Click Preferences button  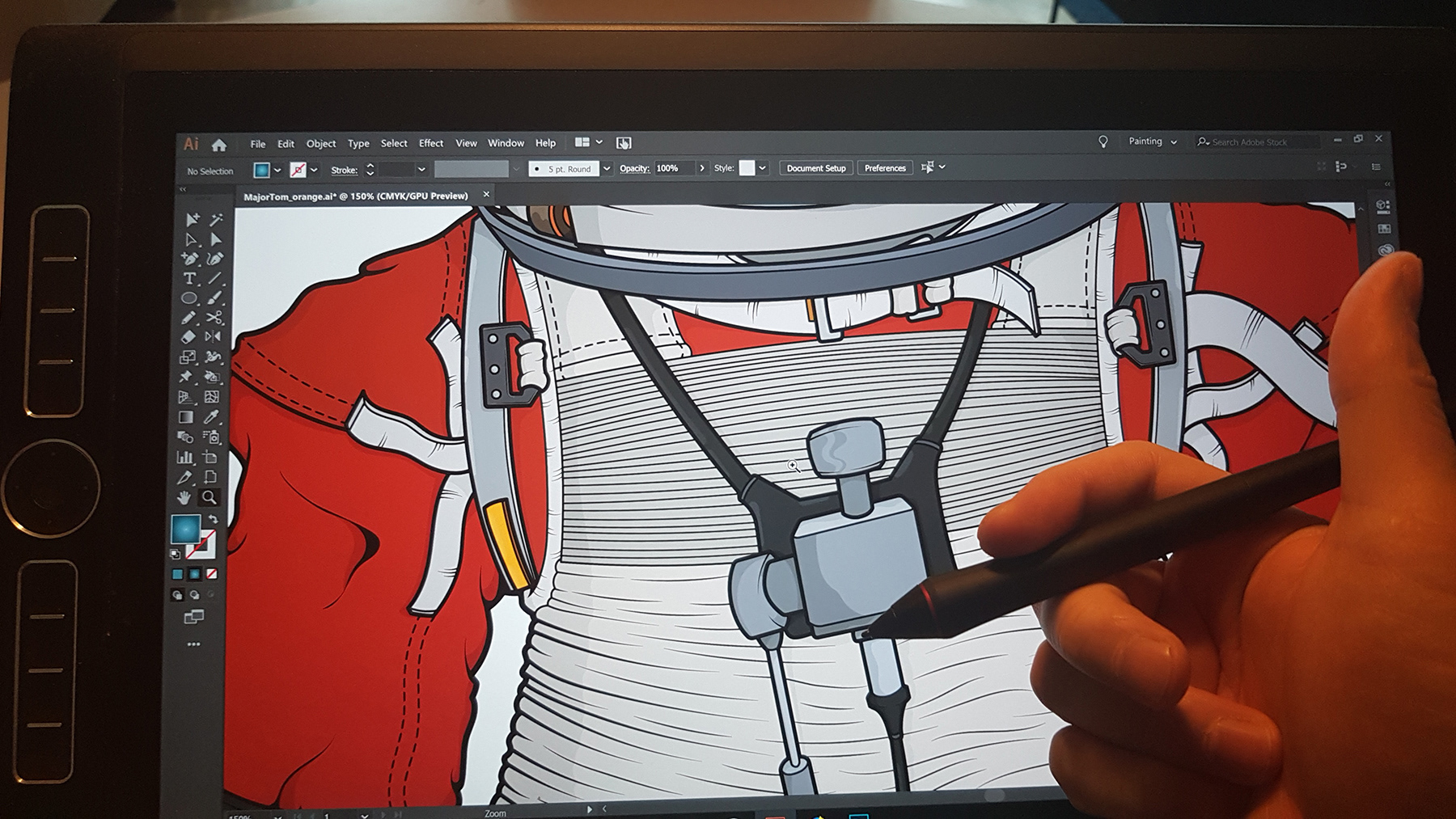click(x=885, y=168)
